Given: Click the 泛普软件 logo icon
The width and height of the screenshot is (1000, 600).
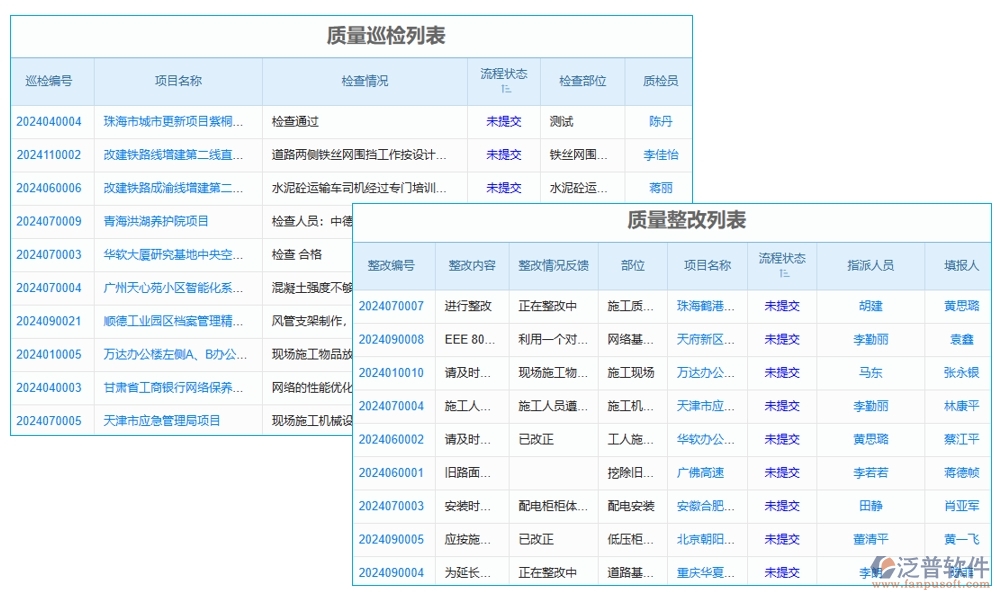Looking at the screenshot, I should (x=884, y=567).
